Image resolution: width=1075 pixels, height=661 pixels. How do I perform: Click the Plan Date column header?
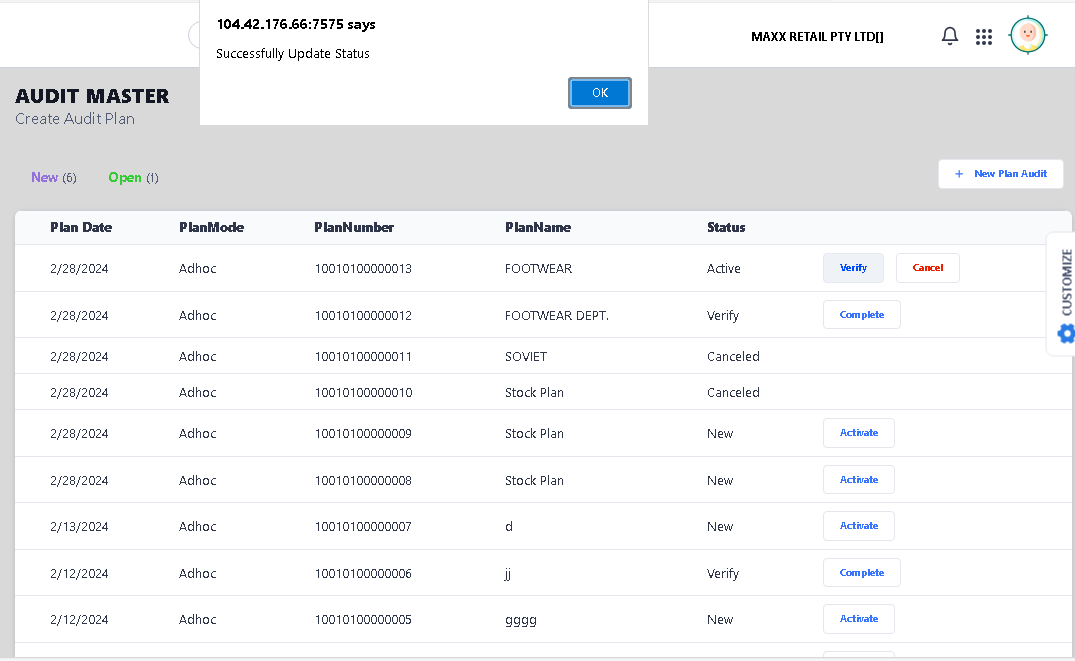pos(81,227)
